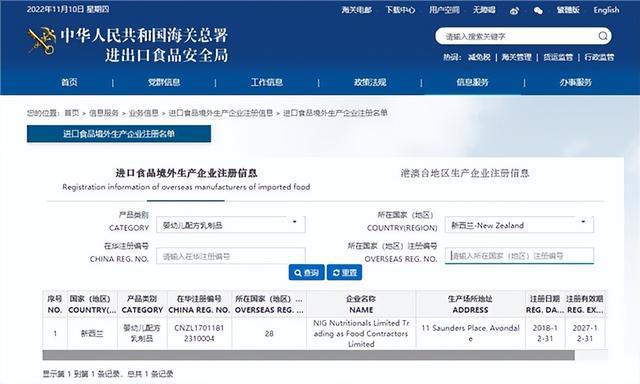Image resolution: width=640 pixels, height=384 pixels.
Task: Click hot keyword 海关管理
Action: 516,57
